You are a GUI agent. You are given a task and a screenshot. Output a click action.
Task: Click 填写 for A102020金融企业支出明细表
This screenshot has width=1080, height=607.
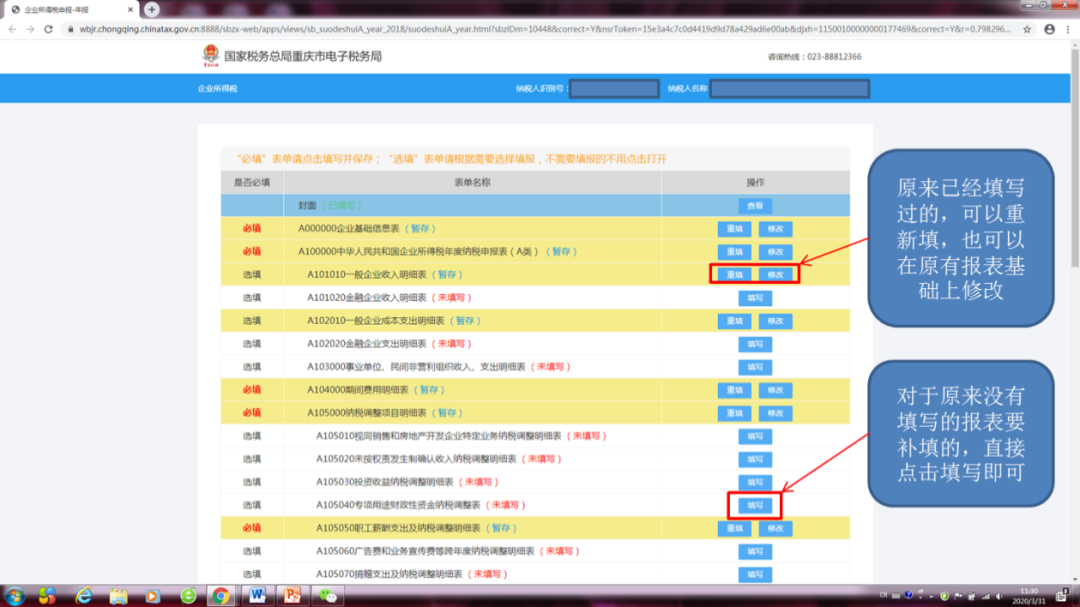[755, 344]
